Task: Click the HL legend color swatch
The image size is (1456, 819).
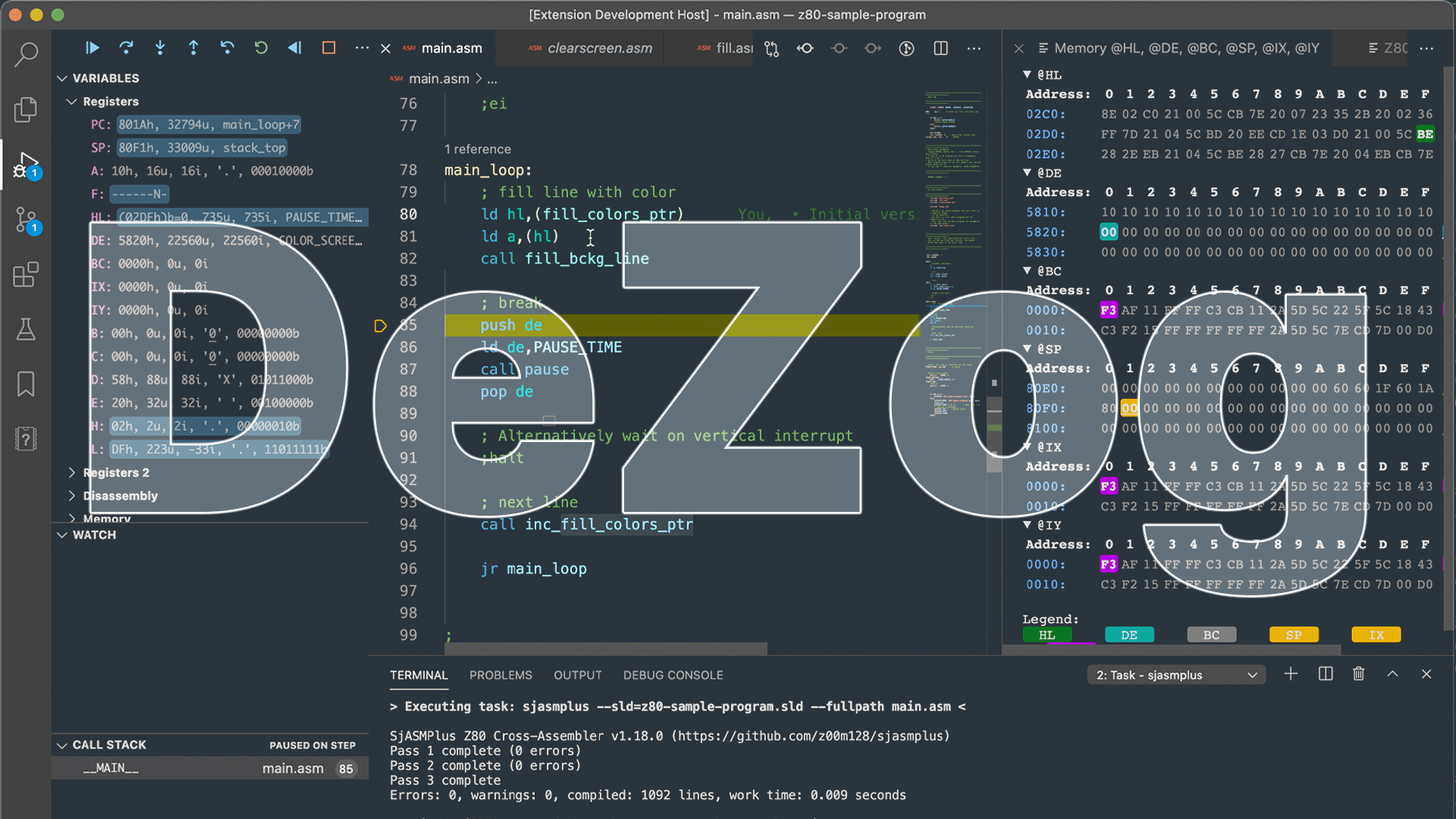Action: pyautogui.click(x=1046, y=635)
